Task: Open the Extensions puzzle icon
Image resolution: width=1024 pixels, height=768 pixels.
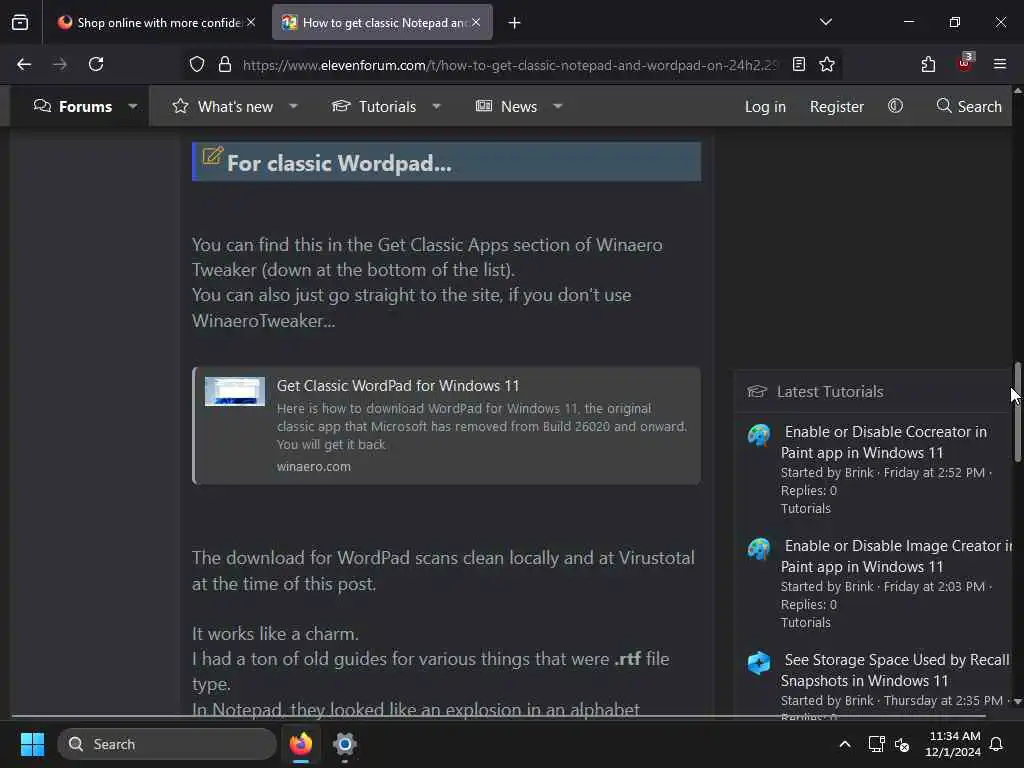Action: [928, 64]
